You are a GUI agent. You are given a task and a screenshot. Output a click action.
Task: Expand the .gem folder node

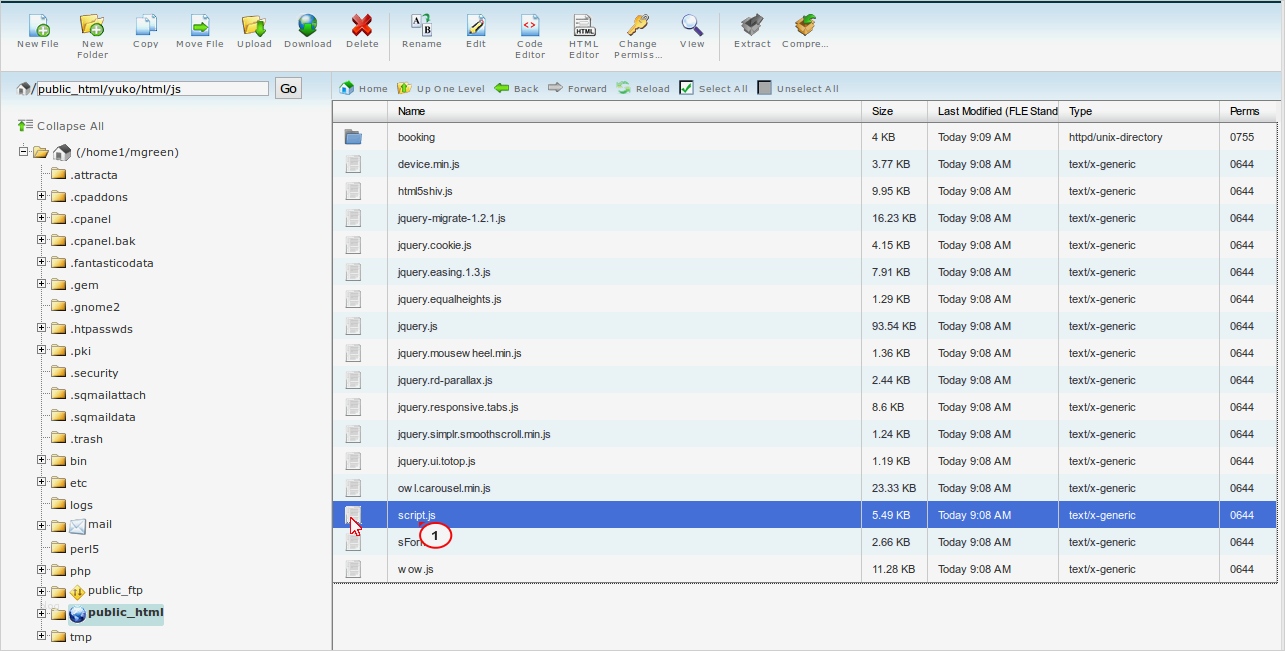(42, 284)
